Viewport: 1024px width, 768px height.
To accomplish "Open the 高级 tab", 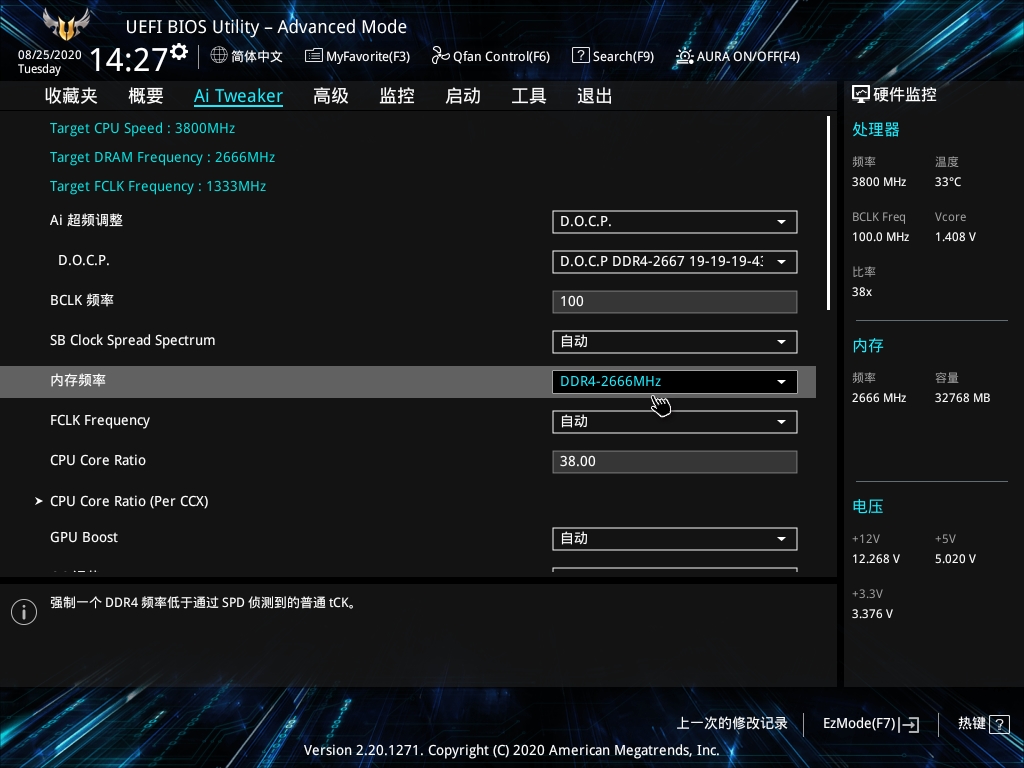I will click(330, 96).
